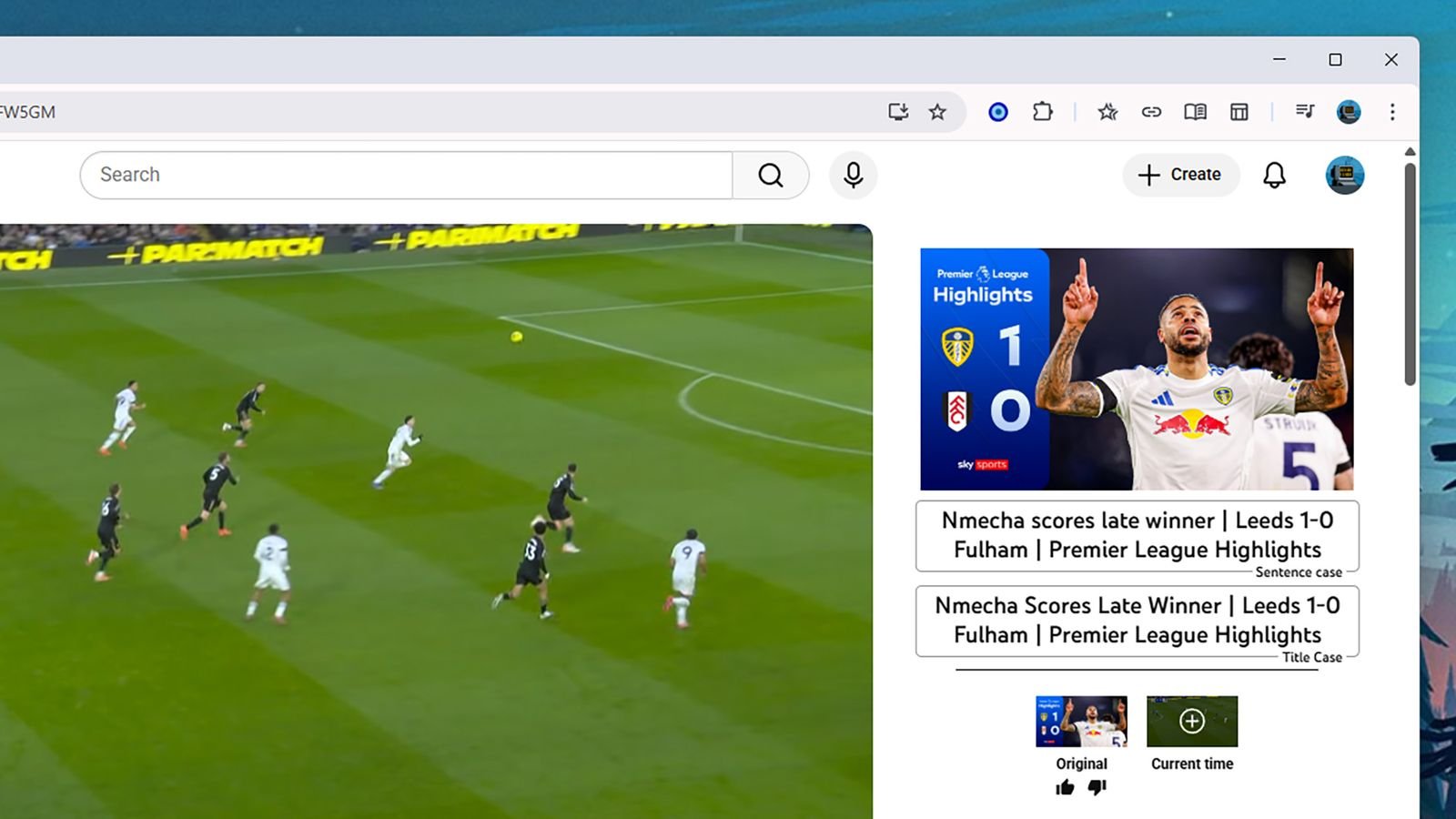Viewport: 1456px width, 819px height.
Task: Select the Title Case title option
Action: [1137, 621]
